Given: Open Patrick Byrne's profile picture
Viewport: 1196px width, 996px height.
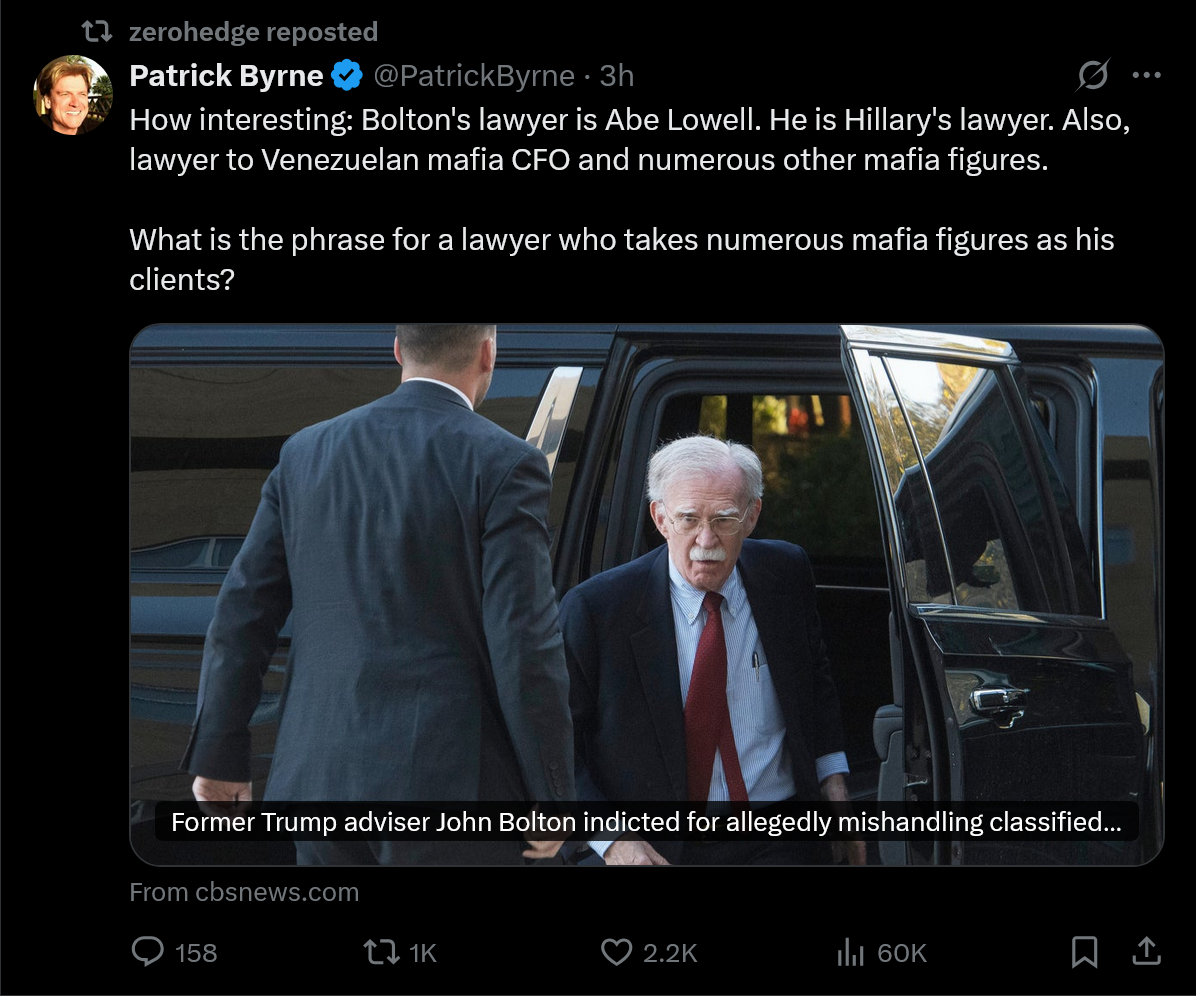Looking at the screenshot, I should (73, 94).
